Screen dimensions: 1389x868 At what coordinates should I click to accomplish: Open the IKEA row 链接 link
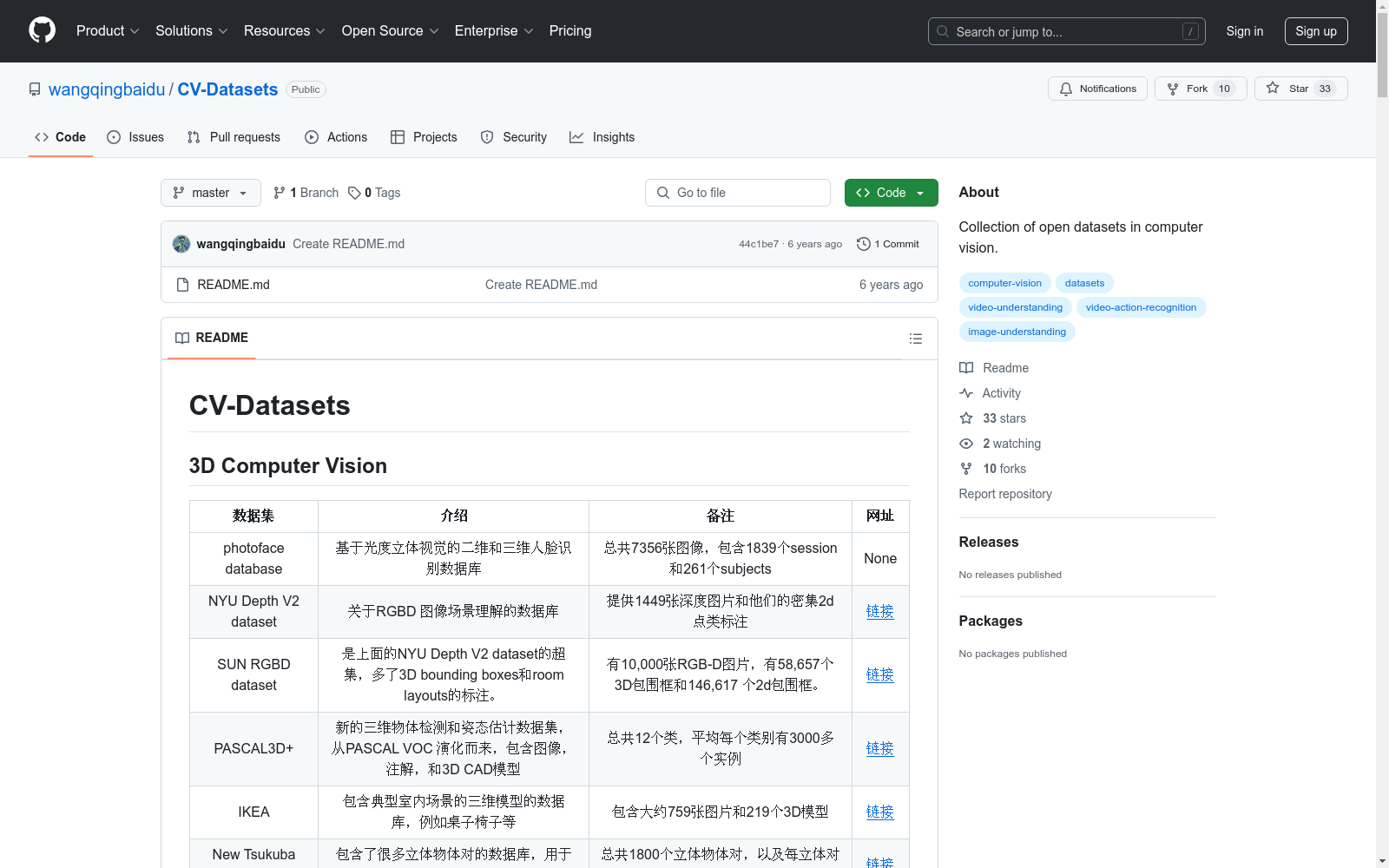click(x=879, y=812)
